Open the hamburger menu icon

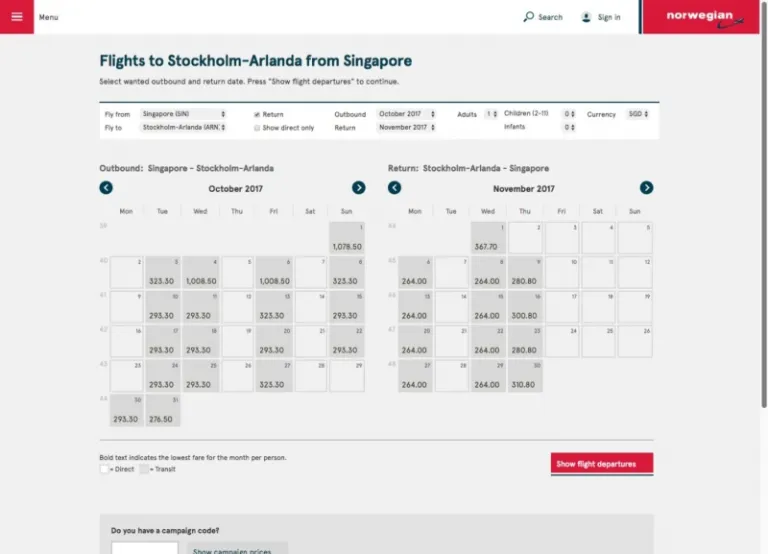coord(17,17)
